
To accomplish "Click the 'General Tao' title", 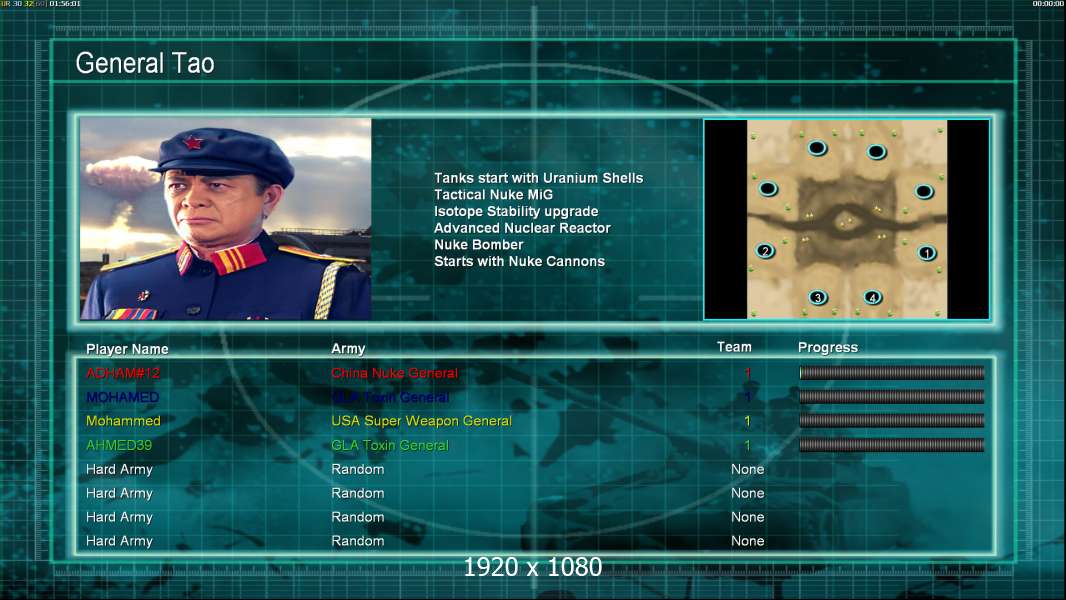I will coord(145,63).
